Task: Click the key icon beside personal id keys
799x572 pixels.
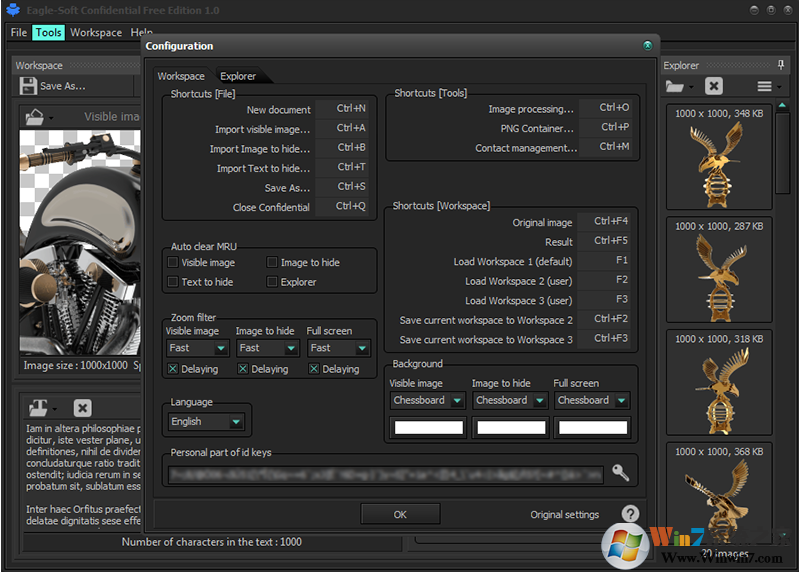Action: pos(621,472)
